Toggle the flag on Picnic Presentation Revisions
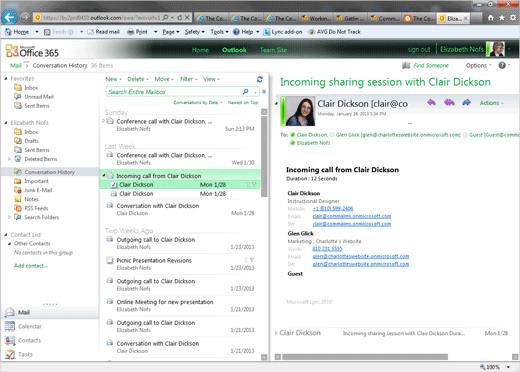 [x=252, y=260]
